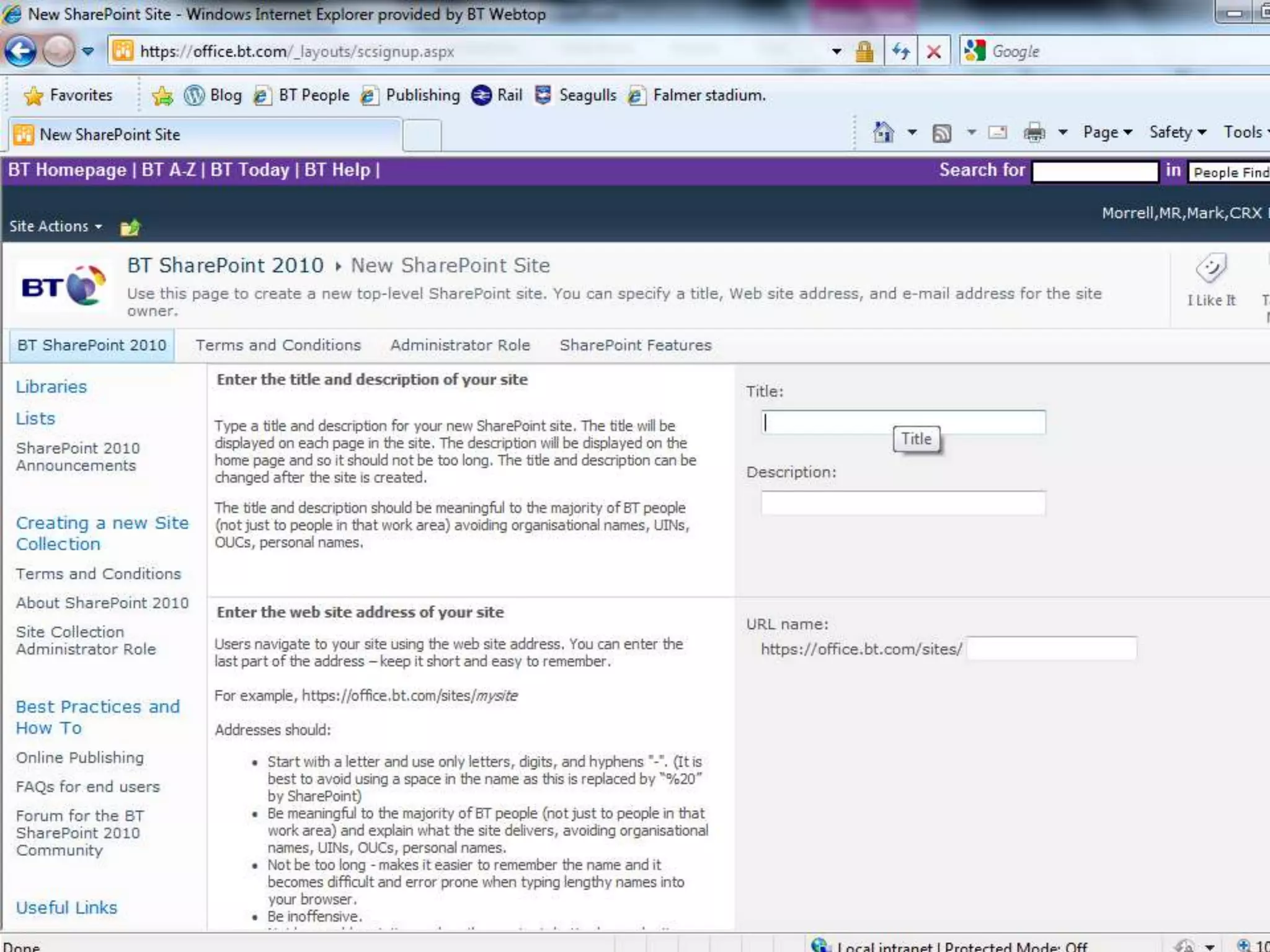Click the Search for text box
1270x952 pixels.
pyautogui.click(x=1095, y=172)
